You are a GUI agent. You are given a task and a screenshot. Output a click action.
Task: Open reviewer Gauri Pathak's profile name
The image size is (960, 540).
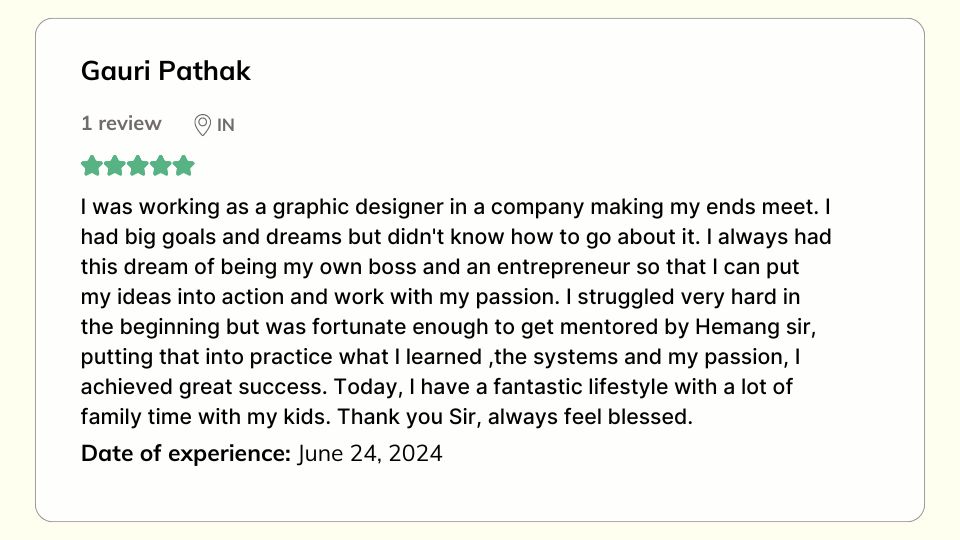click(x=166, y=72)
